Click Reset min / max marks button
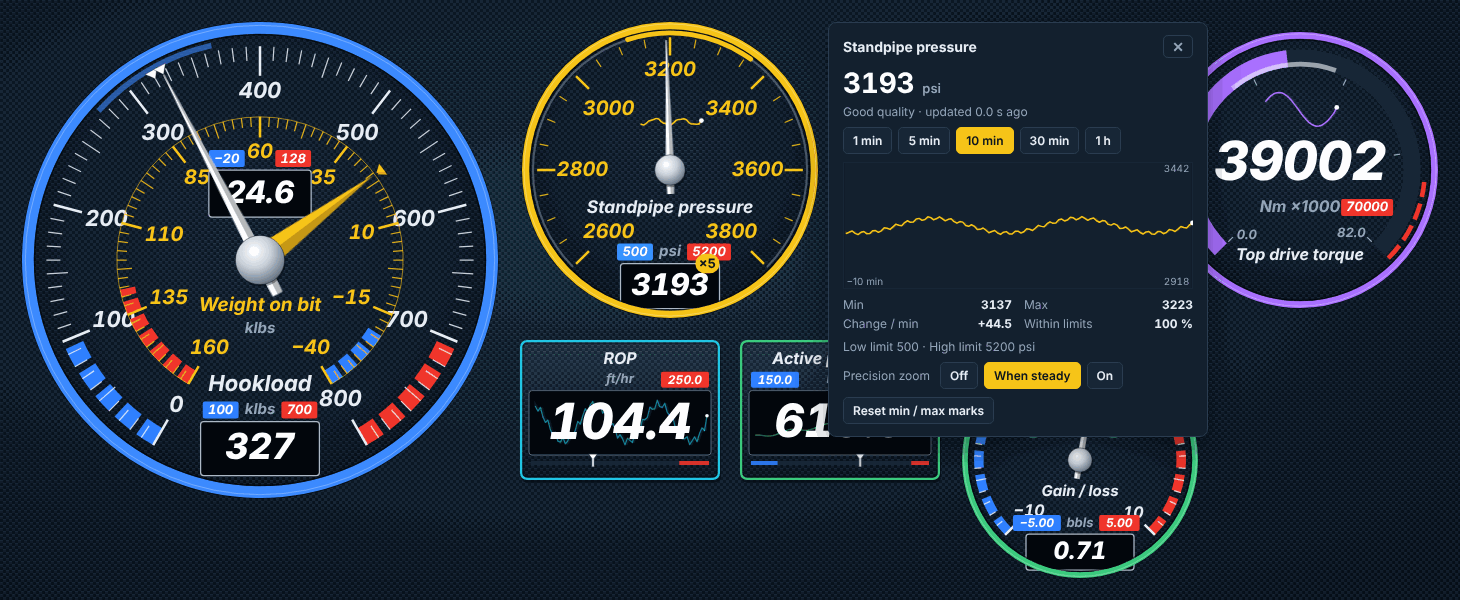1460x600 pixels. pos(918,410)
